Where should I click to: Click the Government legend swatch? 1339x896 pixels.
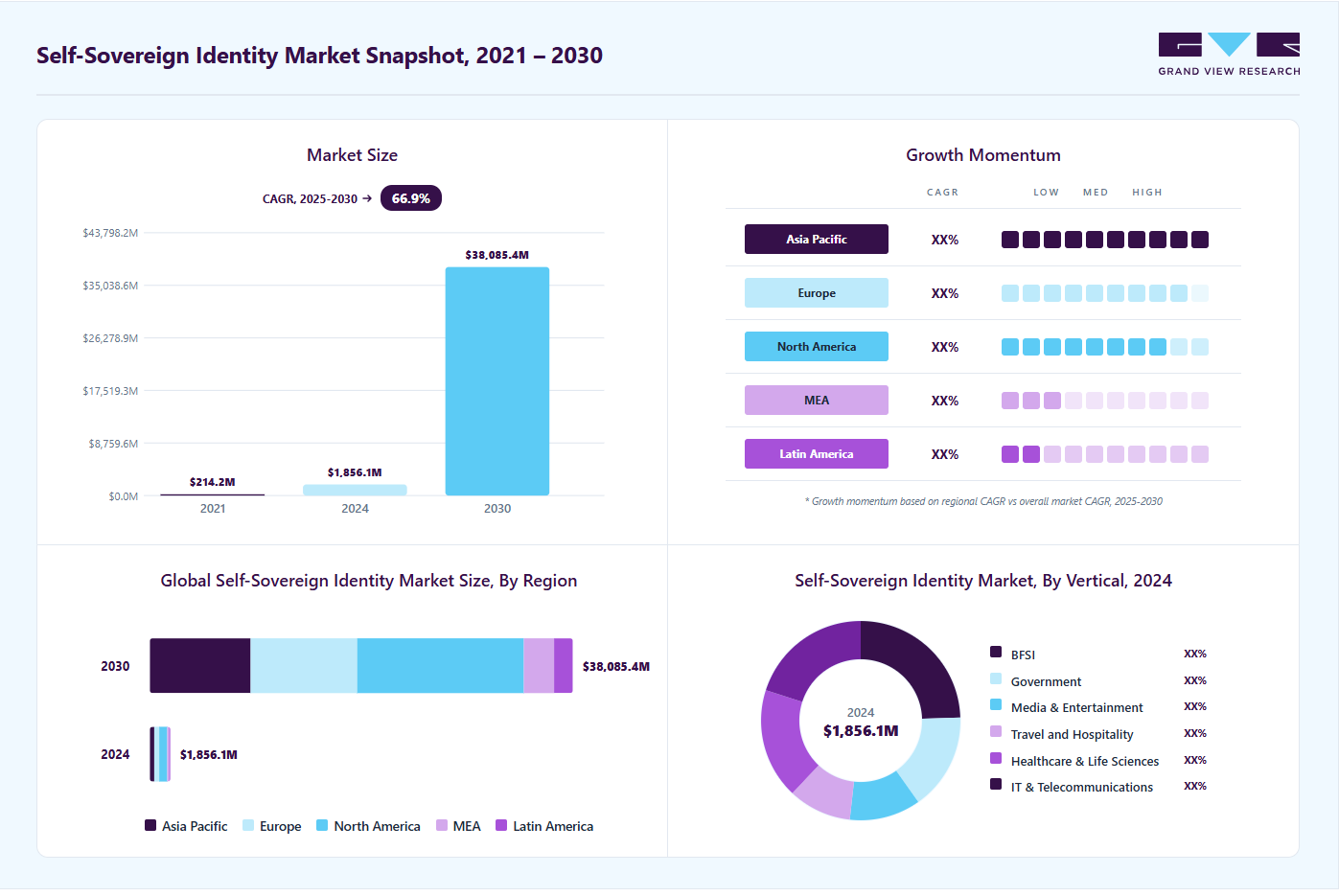(996, 679)
